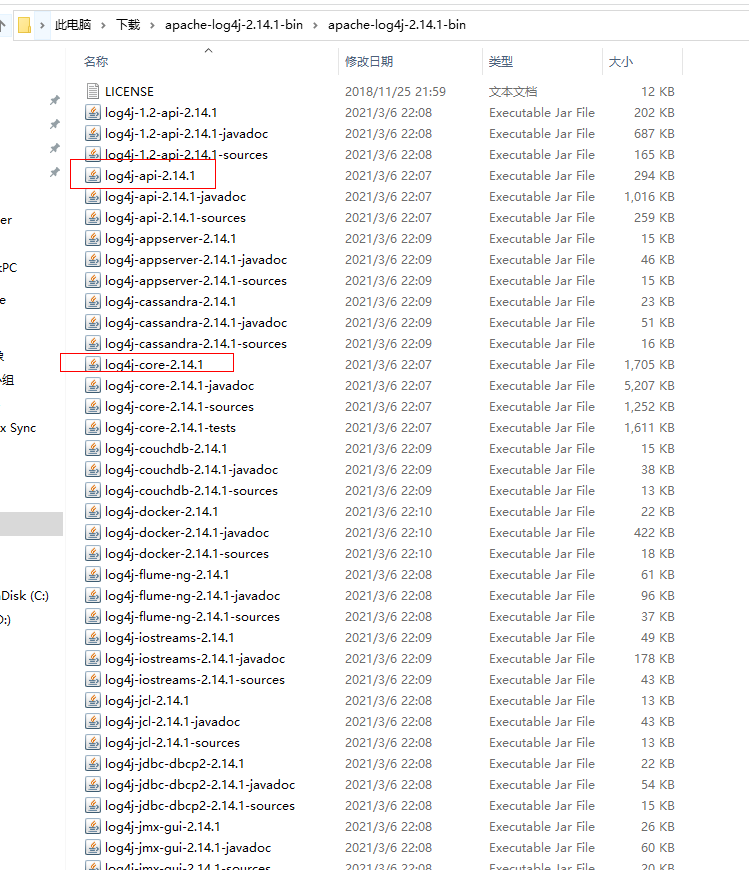Expand the chevron after 下载 in the address bar
749x870 pixels.
(152, 25)
